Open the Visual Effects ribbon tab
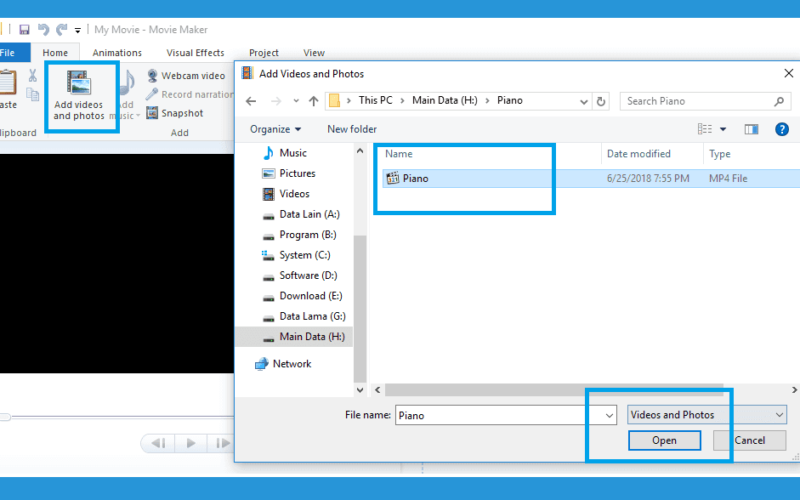 coord(195,53)
